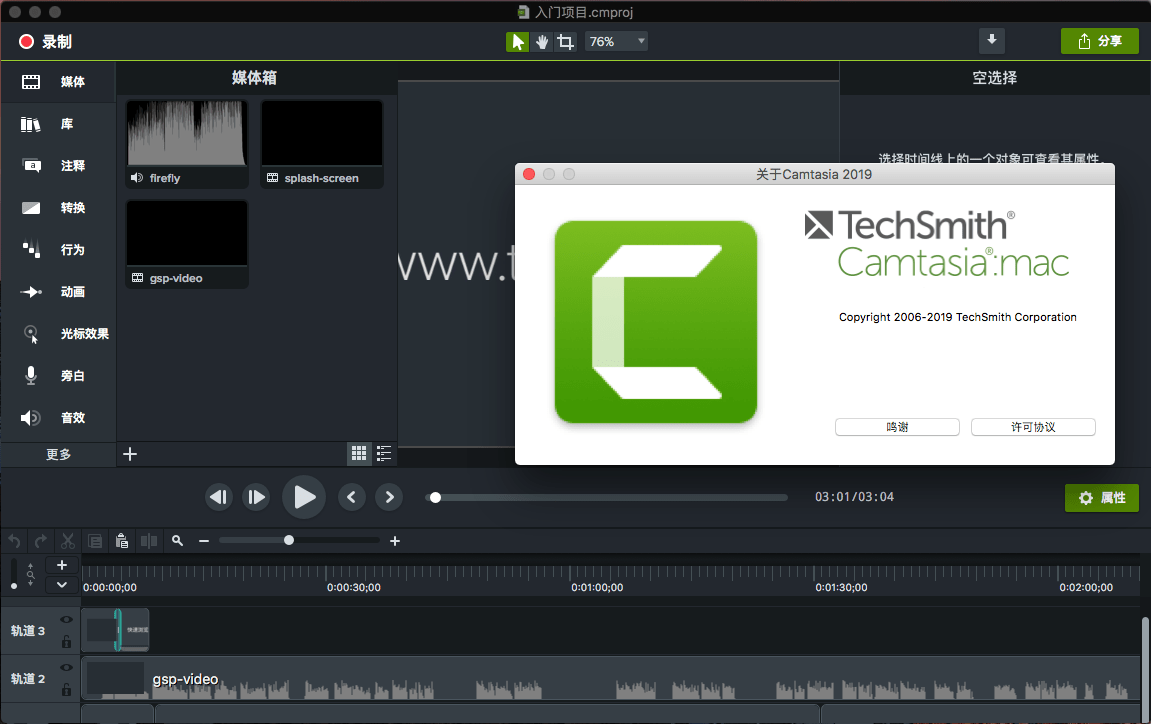1151x724 pixels.
Task: Open the 旁白 voice narration tab
Action: [x=57, y=375]
